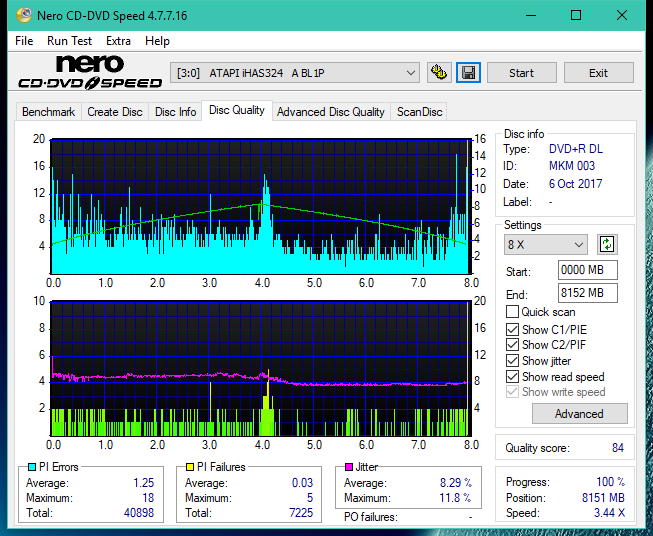Switch to the ScanDisc tab
The width and height of the screenshot is (653, 536).
coord(419,112)
